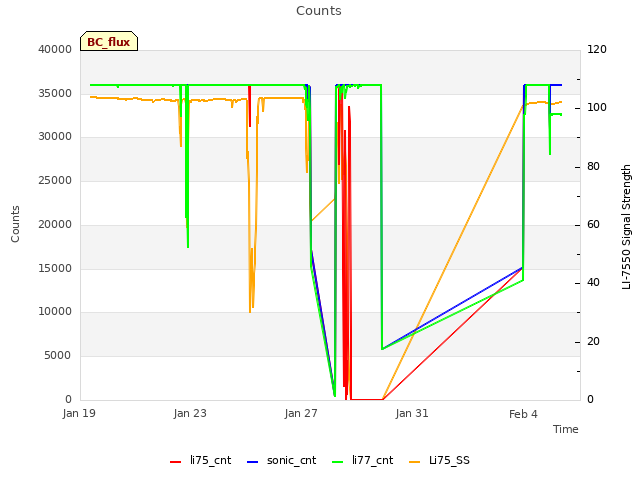Click the green li77_cnt legend swatch
This screenshot has height=480, width=640.
coord(338,462)
